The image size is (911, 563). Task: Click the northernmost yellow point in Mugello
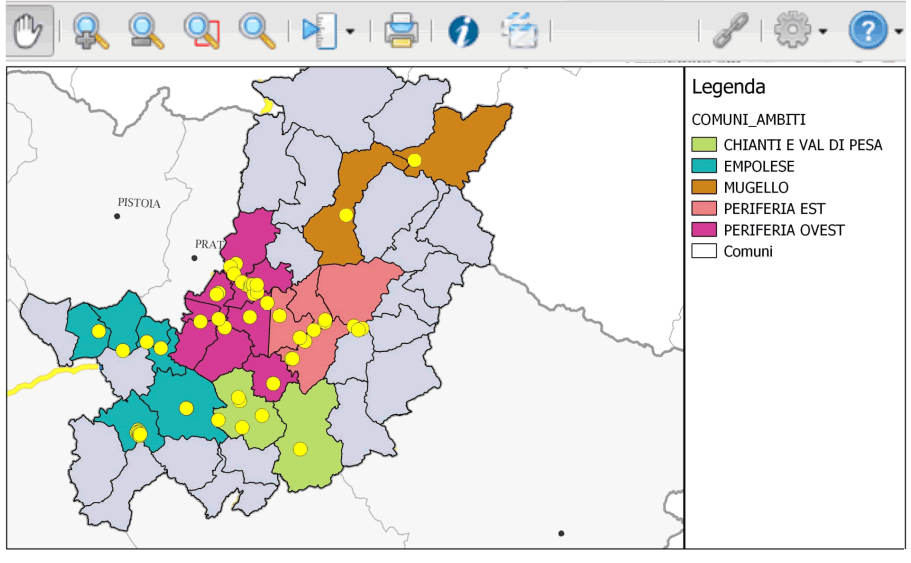[414, 160]
